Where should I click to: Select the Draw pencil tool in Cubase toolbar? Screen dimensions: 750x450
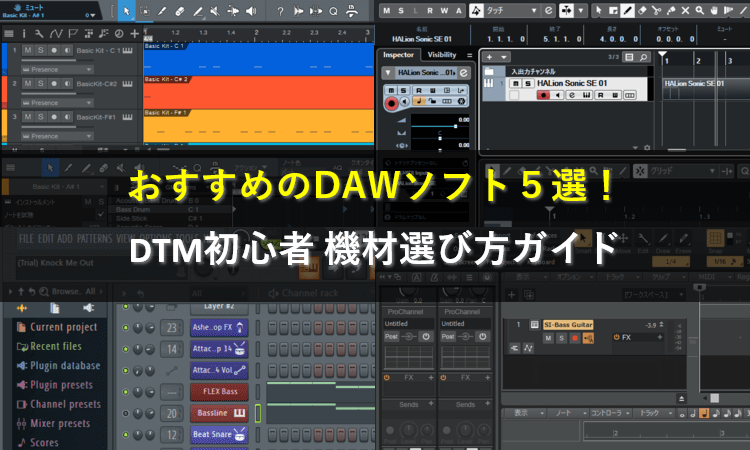627,11
